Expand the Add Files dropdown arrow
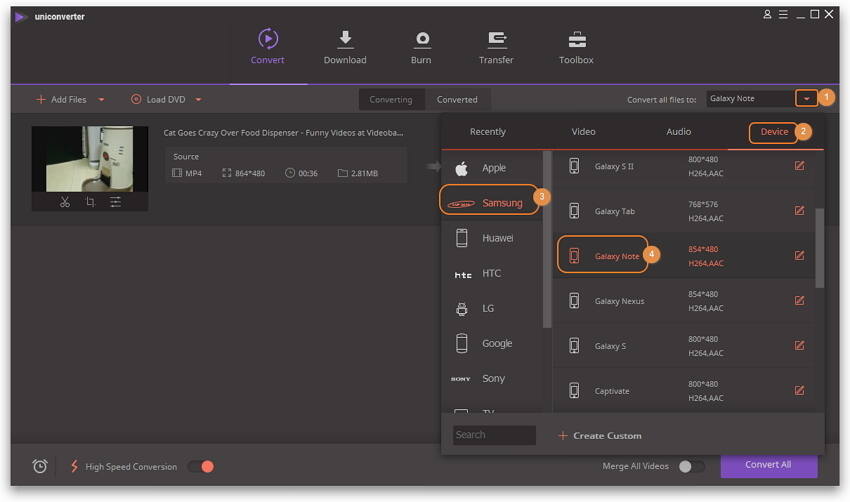 tap(101, 100)
